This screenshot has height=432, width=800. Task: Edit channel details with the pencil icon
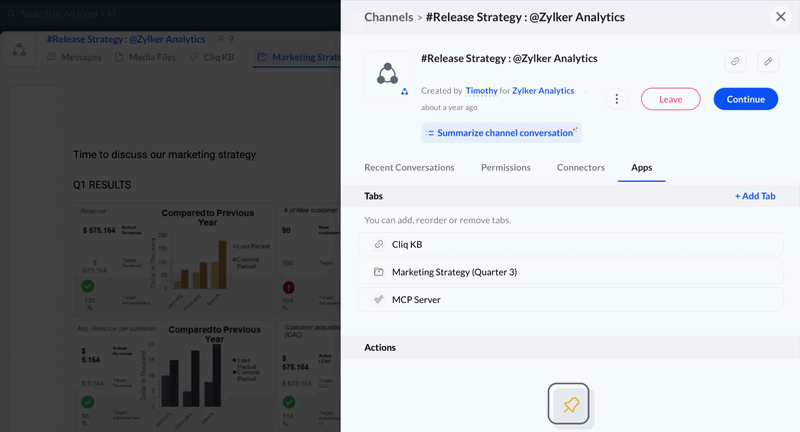pos(768,62)
